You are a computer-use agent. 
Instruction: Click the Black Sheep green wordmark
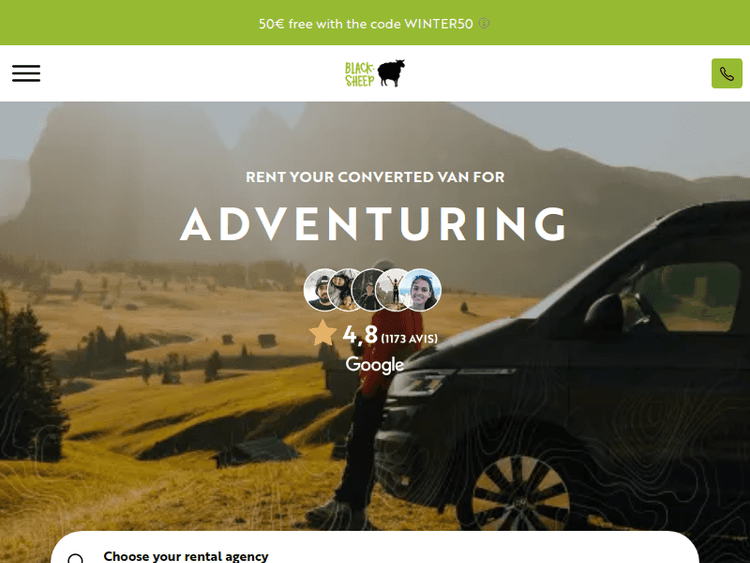click(360, 74)
